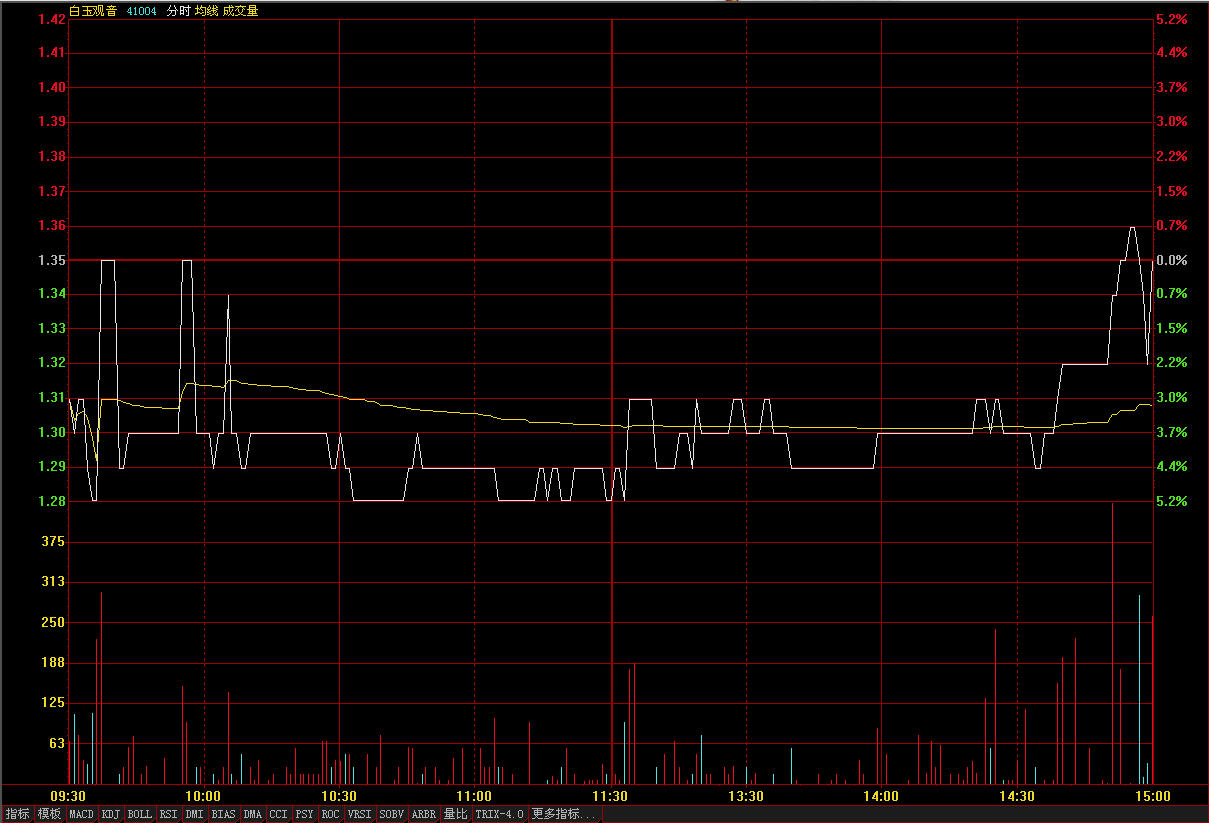Screen dimensions: 1209x823
Task: Click the 11:00 time axis label
Action: pos(475,796)
